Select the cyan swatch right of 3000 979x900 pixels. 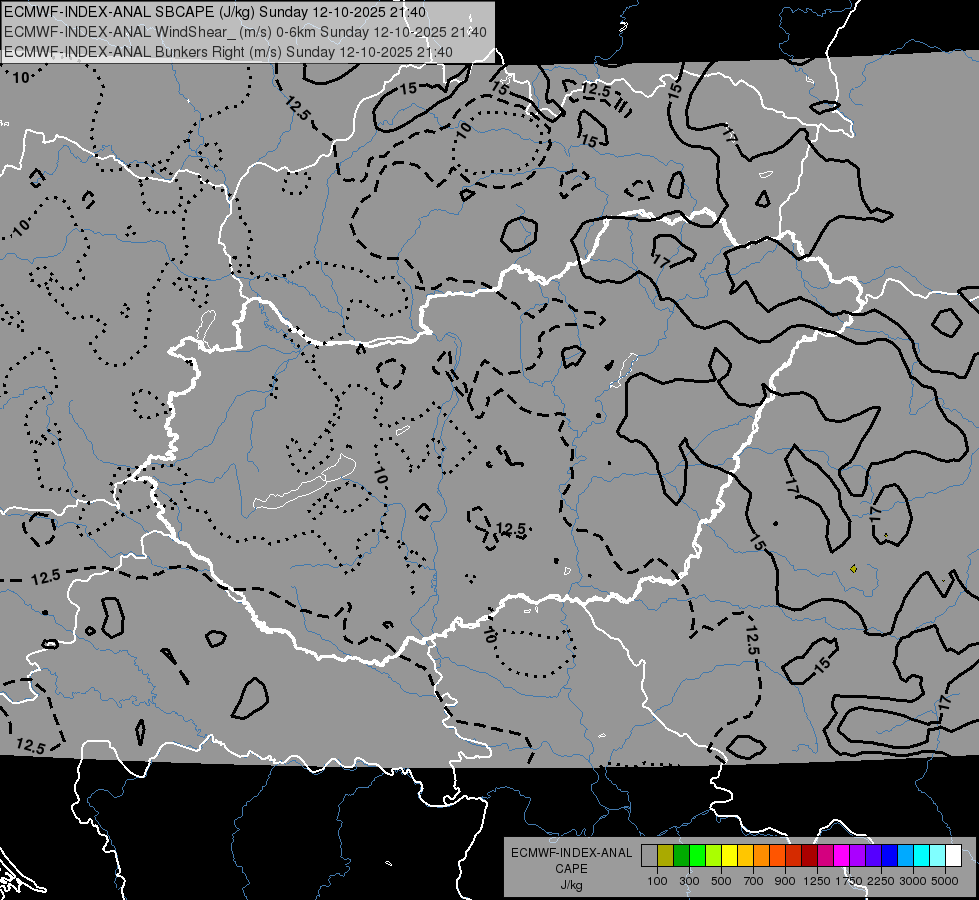click(922, 856)
